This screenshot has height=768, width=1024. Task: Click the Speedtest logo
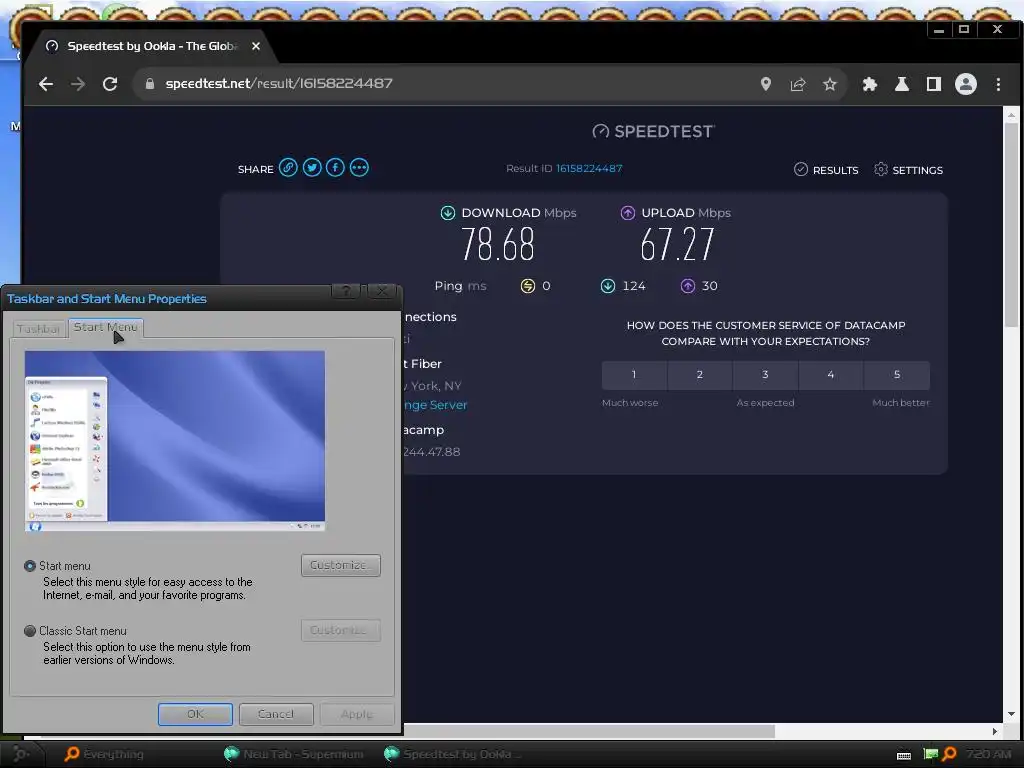click(x=653, y=131)
